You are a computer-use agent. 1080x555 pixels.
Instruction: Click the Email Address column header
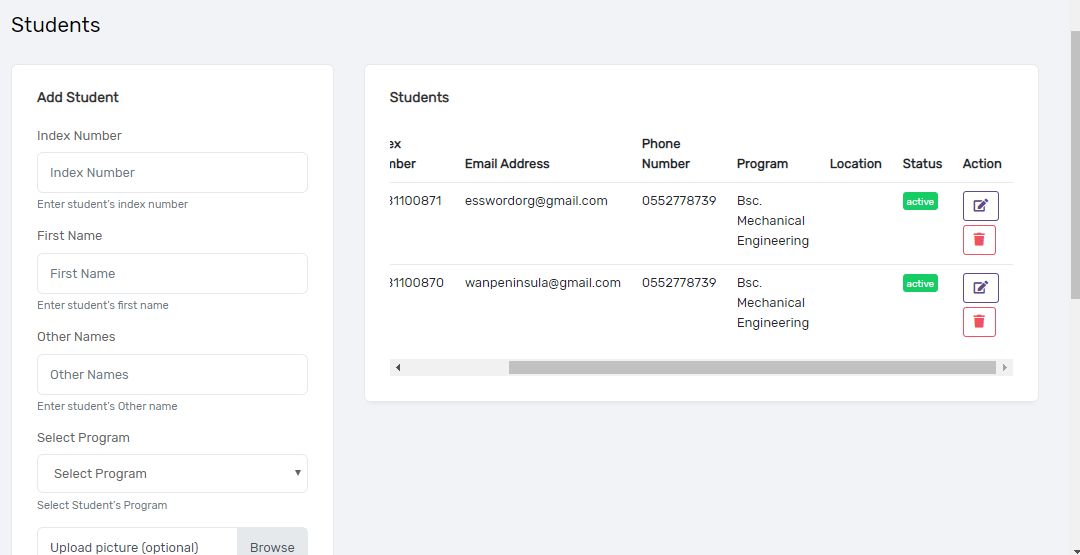(x=507, y=164)
